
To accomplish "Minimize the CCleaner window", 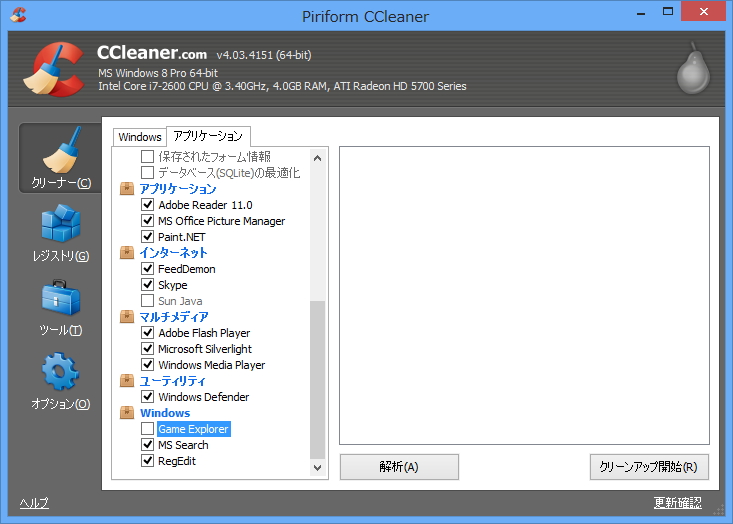I will [x=641, y=13].
